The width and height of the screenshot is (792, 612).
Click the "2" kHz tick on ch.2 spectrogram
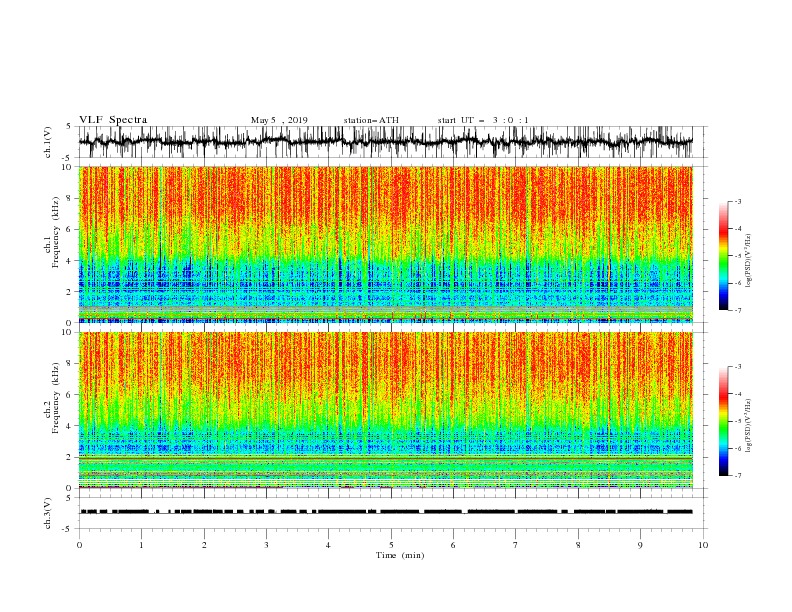pyautogui.click(x=70, y=457)
